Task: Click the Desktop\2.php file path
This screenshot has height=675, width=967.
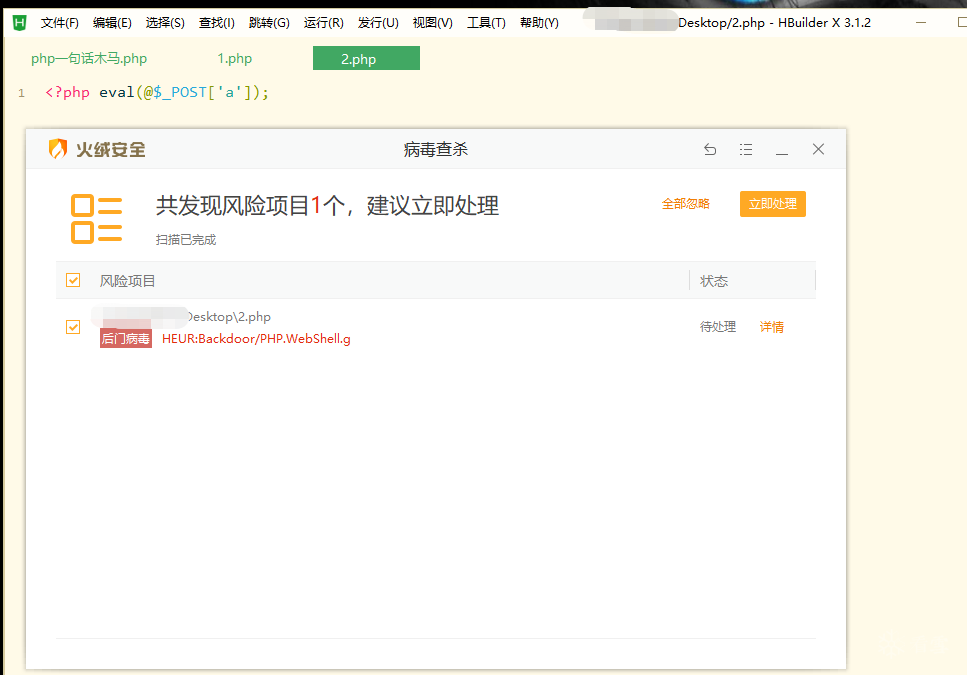Action: pos(229,317)
